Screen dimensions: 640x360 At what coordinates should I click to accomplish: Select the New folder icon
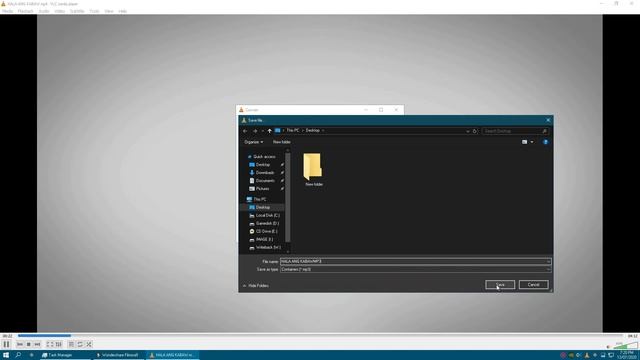(313, 169)
